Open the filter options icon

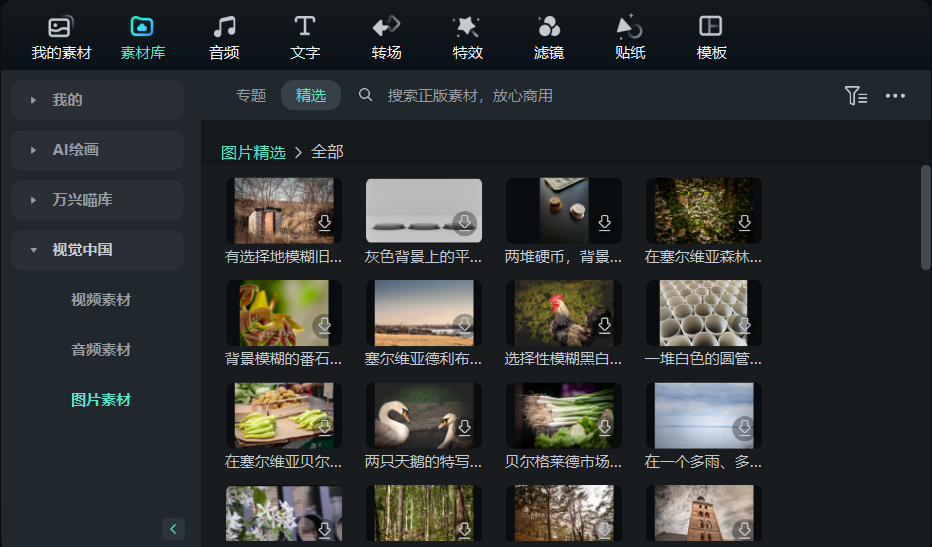click(x=856, y=95)
